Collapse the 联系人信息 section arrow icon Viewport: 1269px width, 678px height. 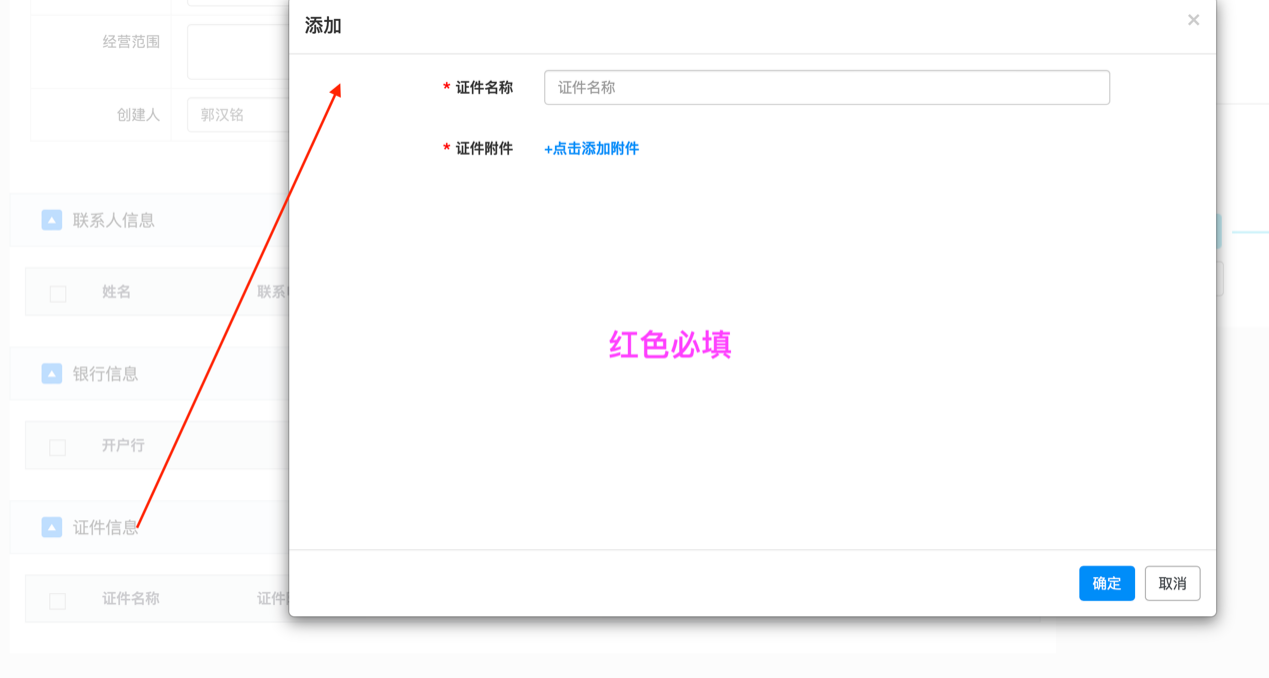click(52, 220)
